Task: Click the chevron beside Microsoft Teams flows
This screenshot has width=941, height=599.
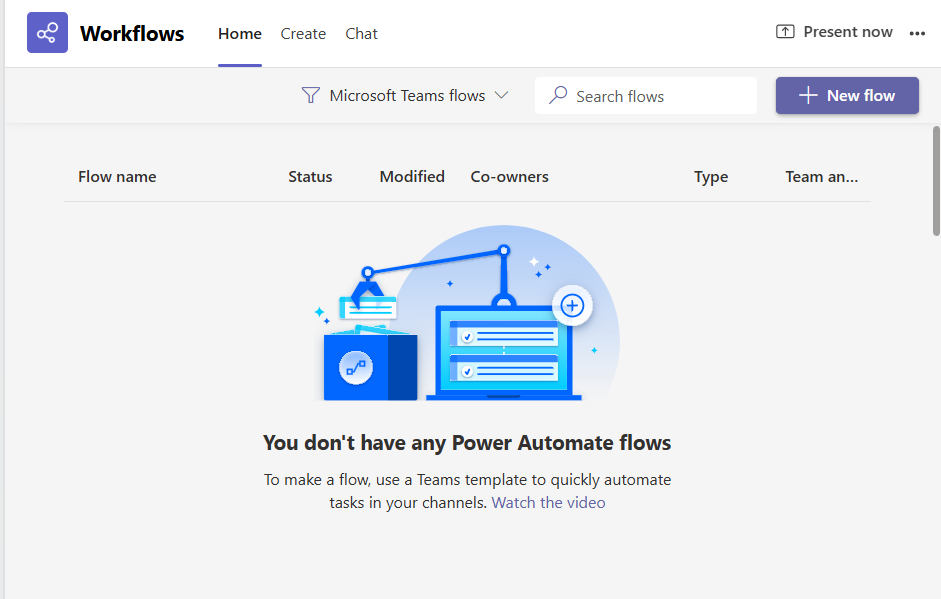Action: coord(502,96)
